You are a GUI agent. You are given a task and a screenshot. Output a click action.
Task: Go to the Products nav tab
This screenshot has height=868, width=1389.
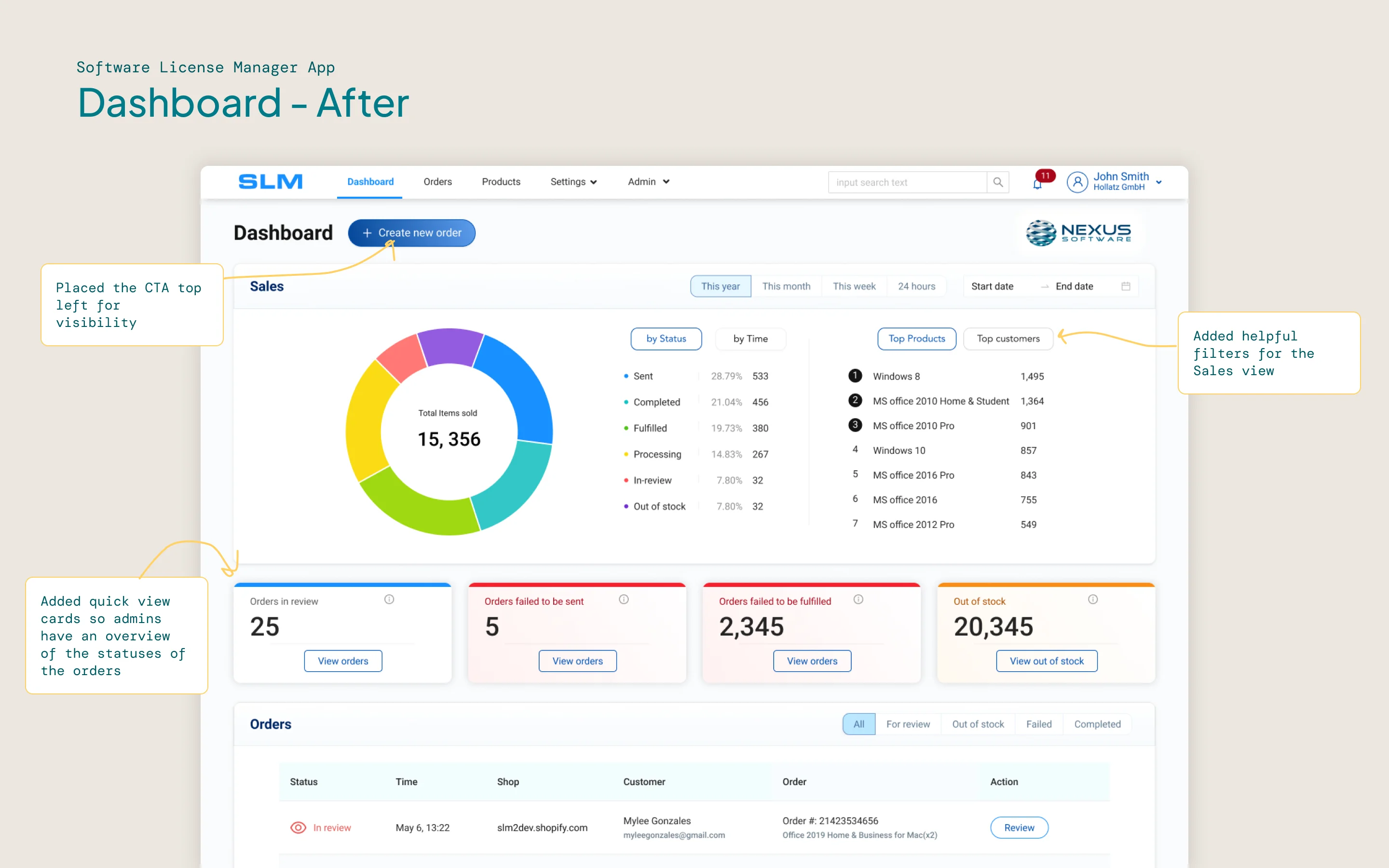(x=501, y=182)
